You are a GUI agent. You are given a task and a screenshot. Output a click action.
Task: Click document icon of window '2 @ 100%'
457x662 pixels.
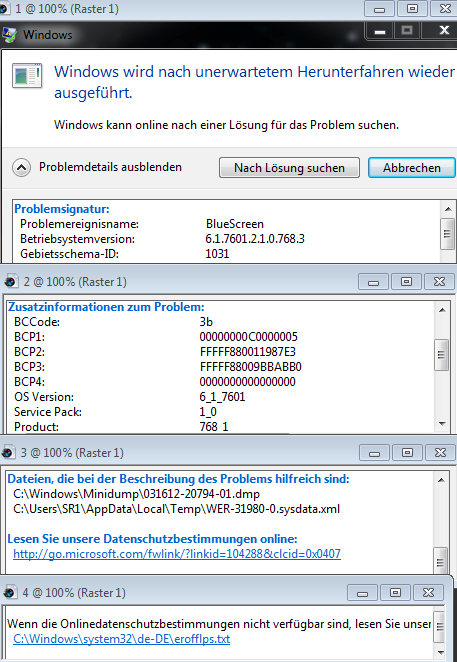click(11, 282)
